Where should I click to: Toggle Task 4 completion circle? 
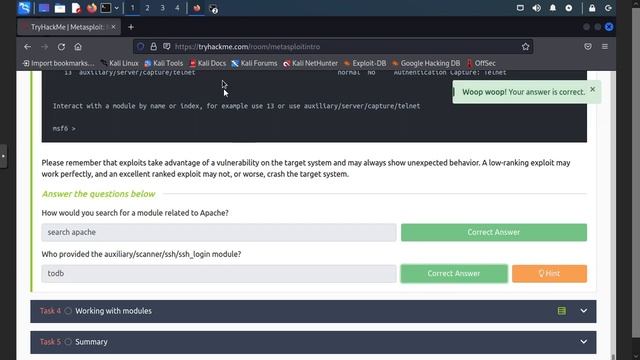68,311
